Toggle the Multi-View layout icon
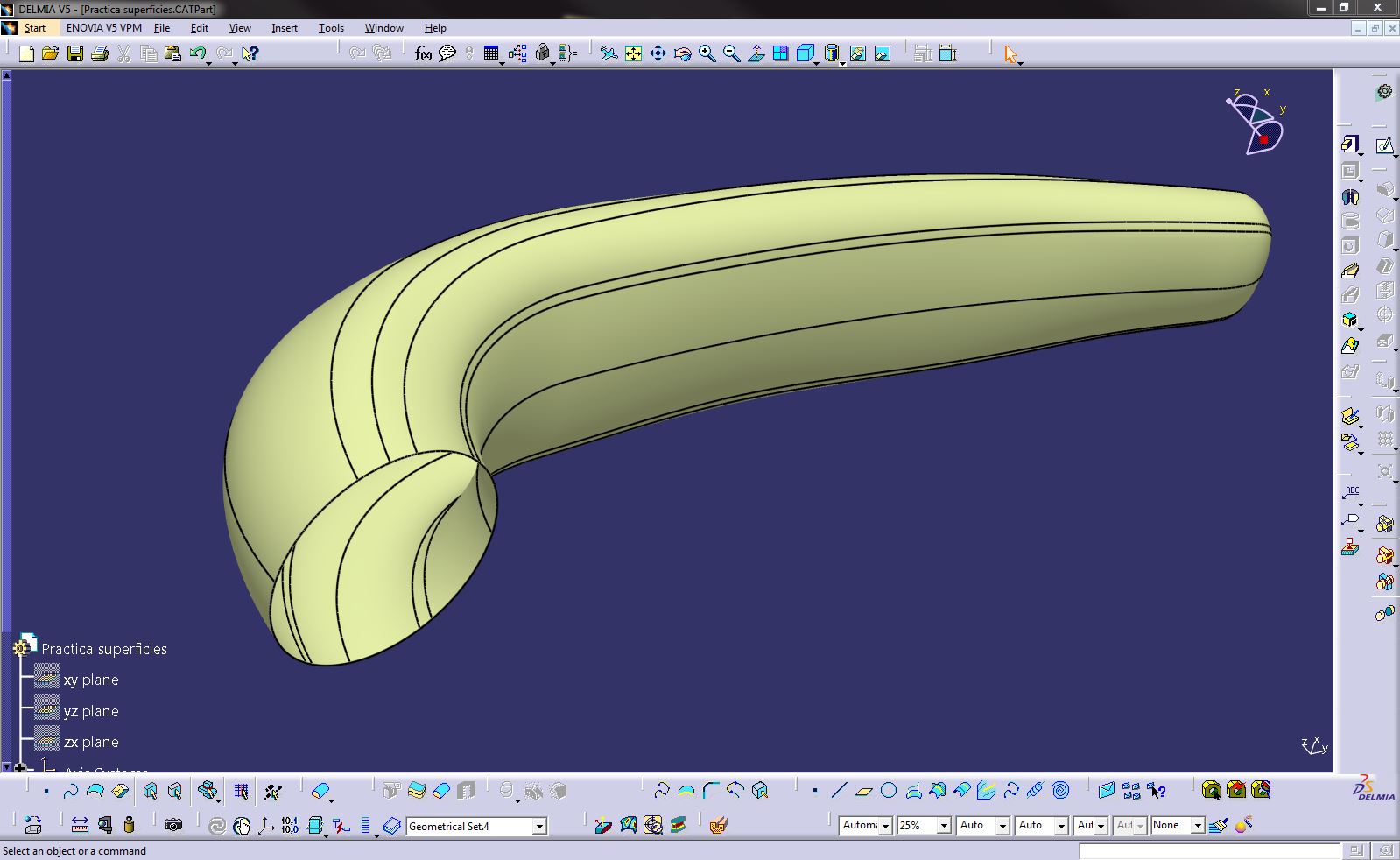Viewport: 1400px width, 860px height. (x=780, y=54)
